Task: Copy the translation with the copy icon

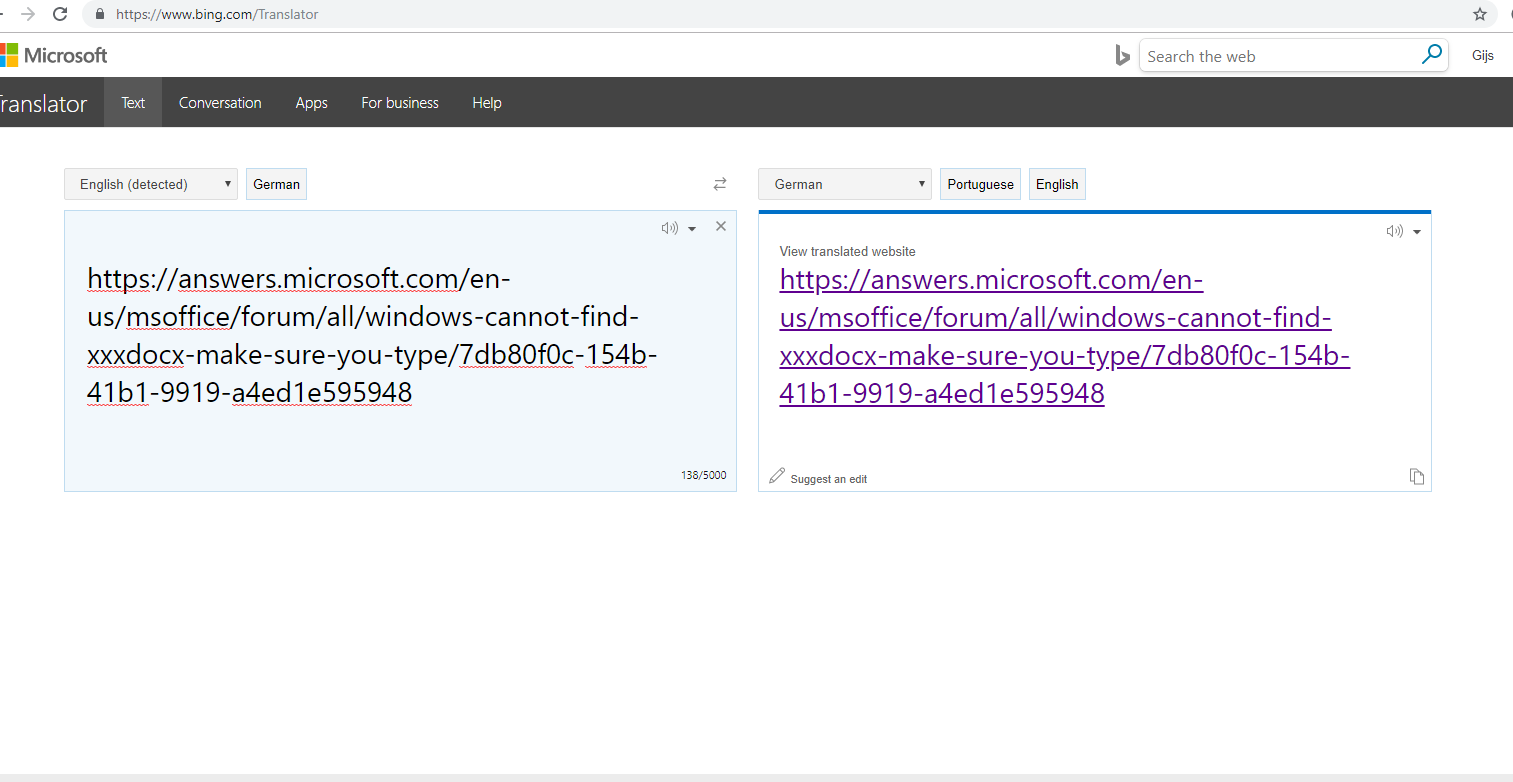Action: [x=1417, y=476]
